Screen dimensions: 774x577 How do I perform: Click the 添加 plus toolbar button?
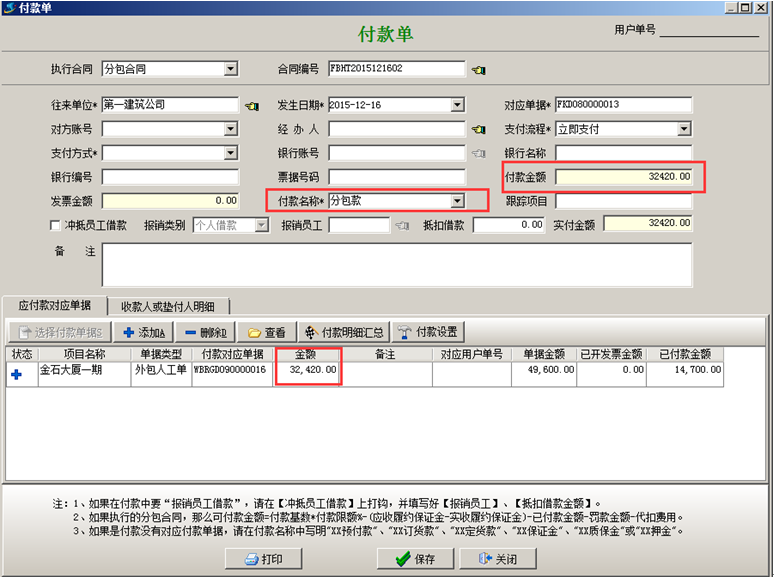click(x=144, y=332)
